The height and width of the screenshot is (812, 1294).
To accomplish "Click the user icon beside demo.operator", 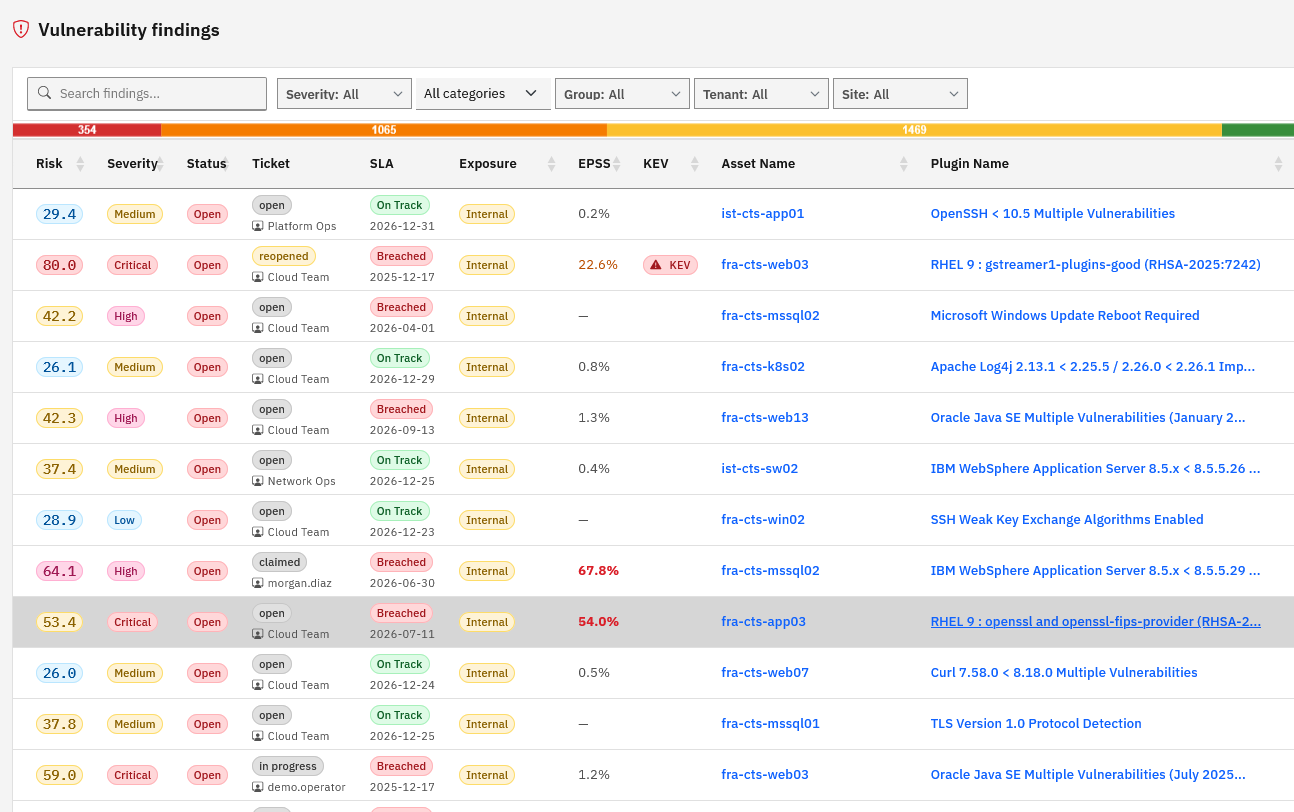I will pos(258,787).
